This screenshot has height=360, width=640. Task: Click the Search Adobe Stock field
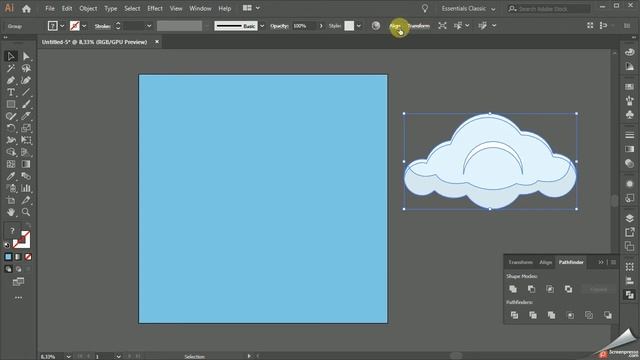tap(549, 9)
